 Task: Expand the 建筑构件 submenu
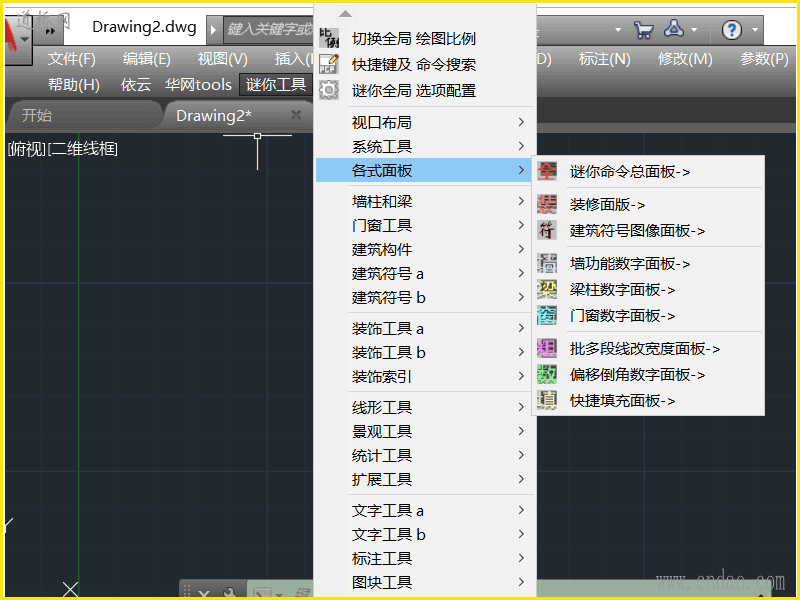coord(521,249)
